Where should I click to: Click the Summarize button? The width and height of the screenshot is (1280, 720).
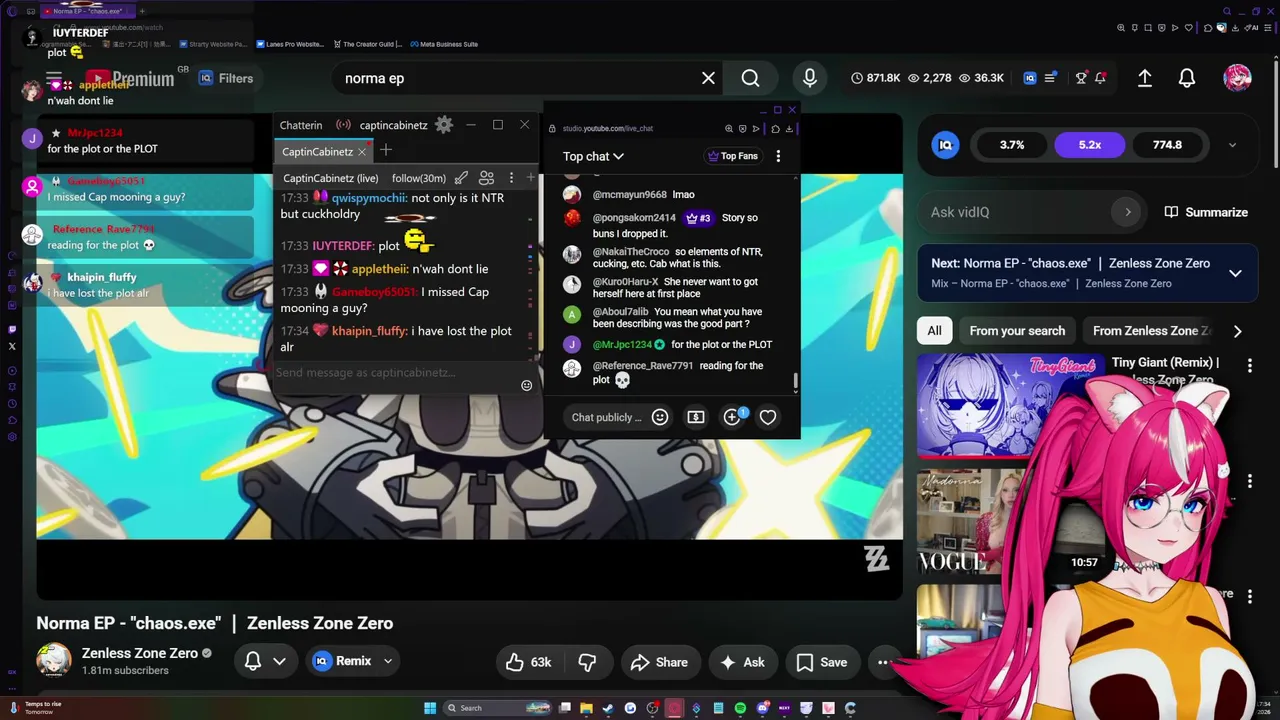pyautogui.click(x=1206, y=212)
